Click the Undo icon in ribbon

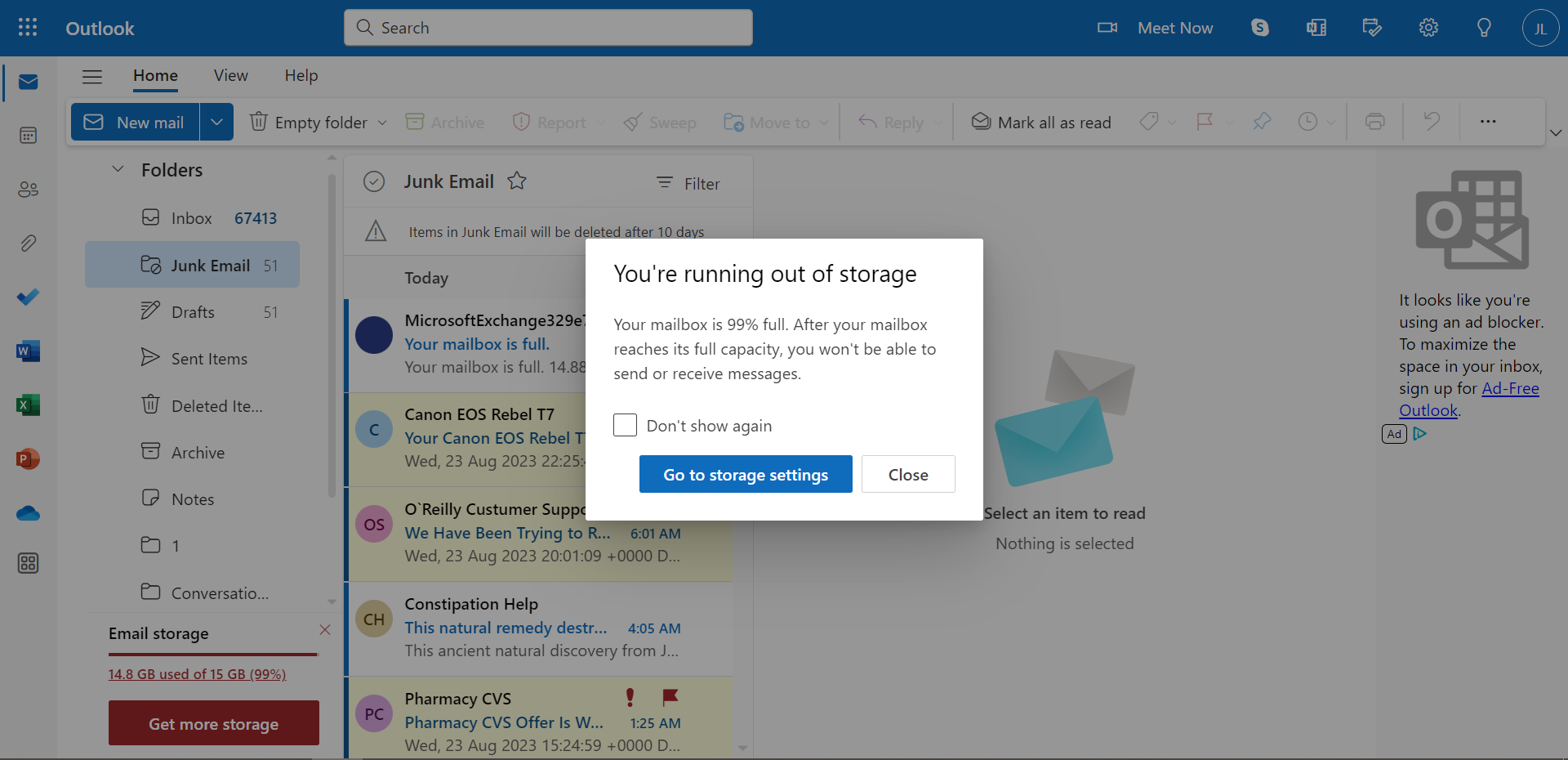1432,122
